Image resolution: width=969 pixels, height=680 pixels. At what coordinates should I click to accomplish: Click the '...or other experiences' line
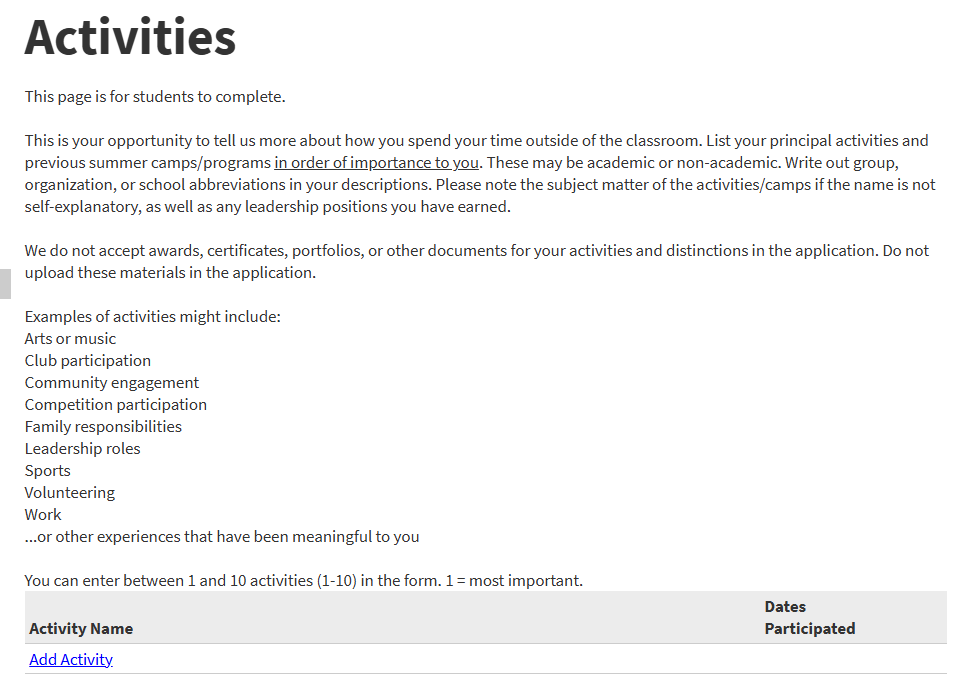222,537
